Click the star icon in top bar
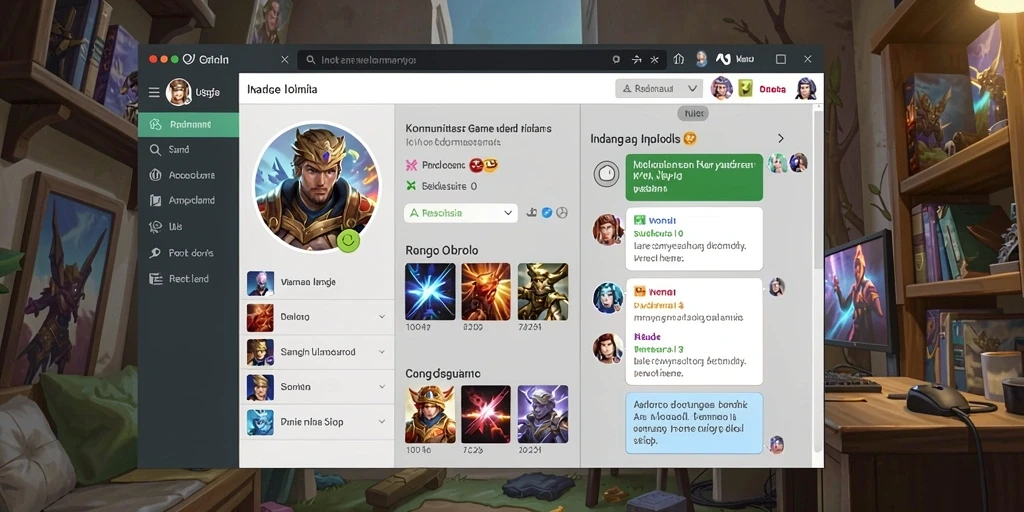This screenshot has height=512, width=1024. pos(654,59)
